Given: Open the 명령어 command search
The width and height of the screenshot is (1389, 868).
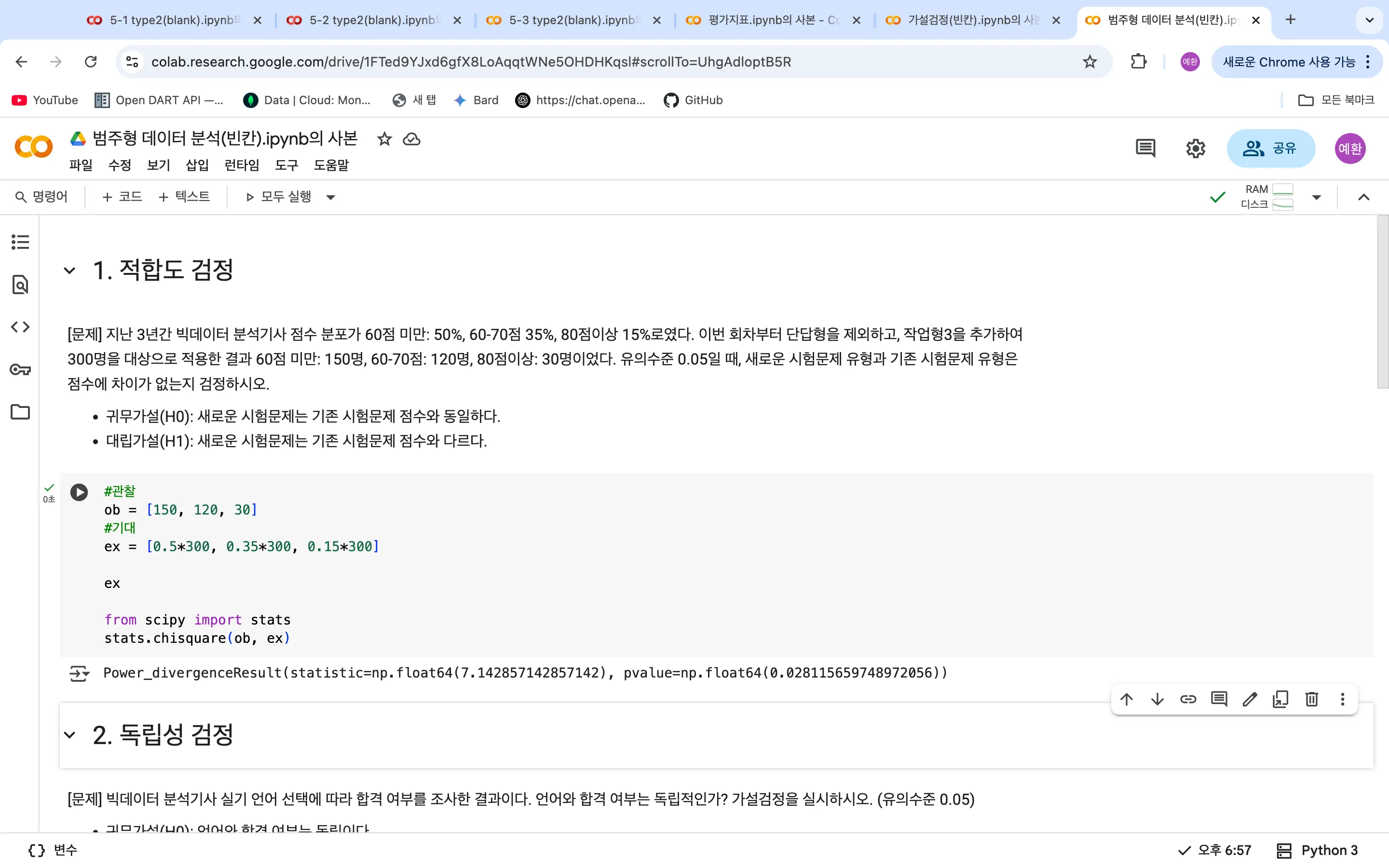Looking at the screenshot, I should (41, 197).
